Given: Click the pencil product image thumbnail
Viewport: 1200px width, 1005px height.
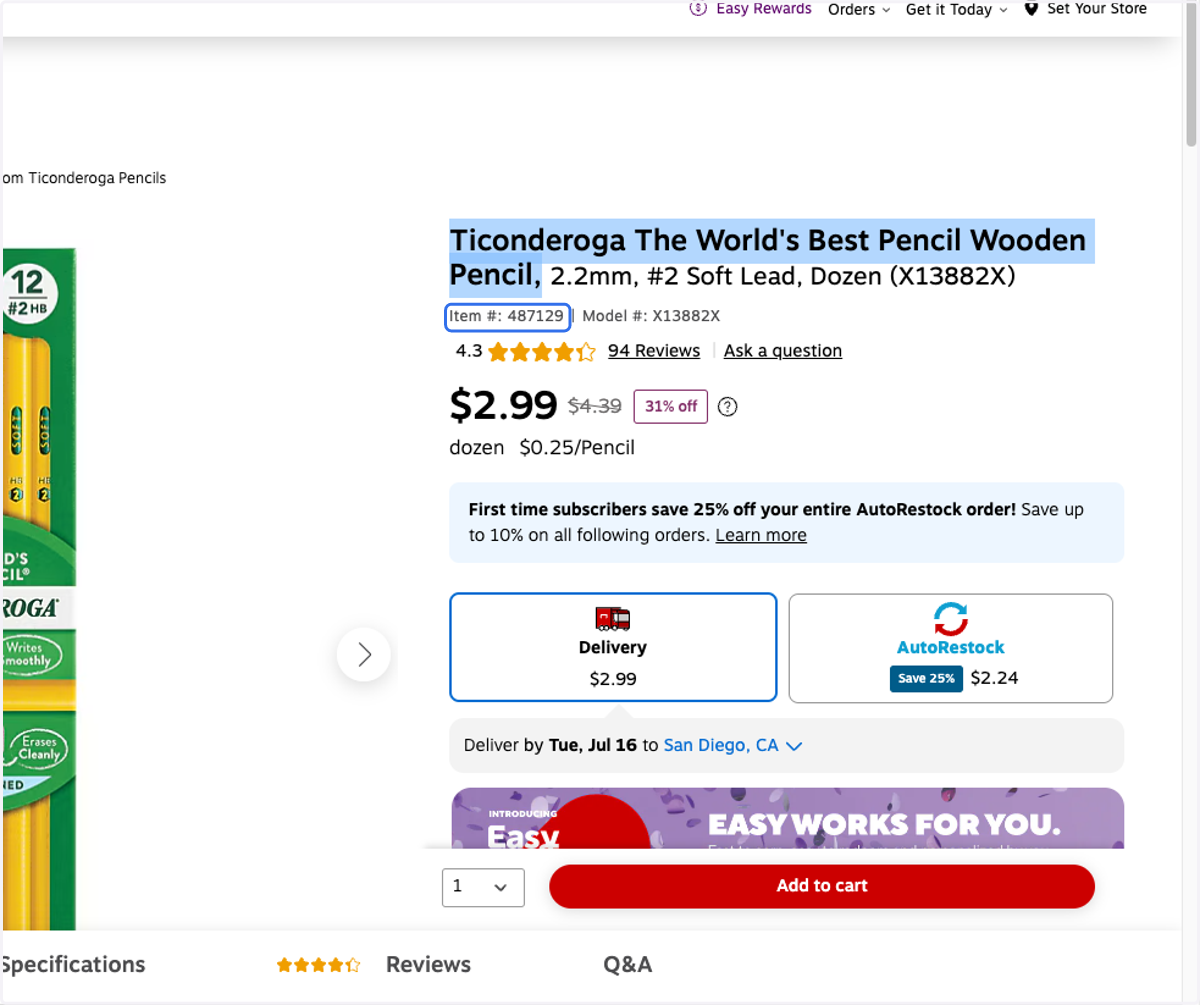Looking at the screenshot, I should tap(38, 588).
